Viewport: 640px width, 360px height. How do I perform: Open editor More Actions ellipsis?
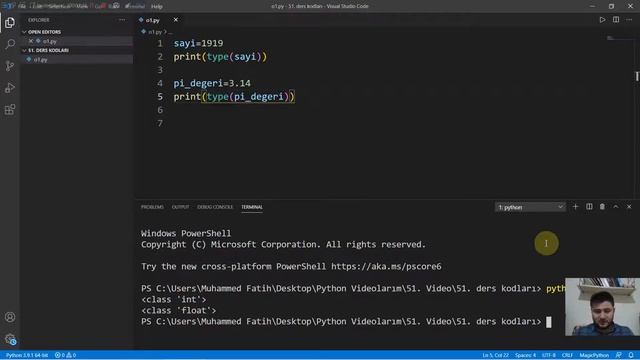pos(629,20)
